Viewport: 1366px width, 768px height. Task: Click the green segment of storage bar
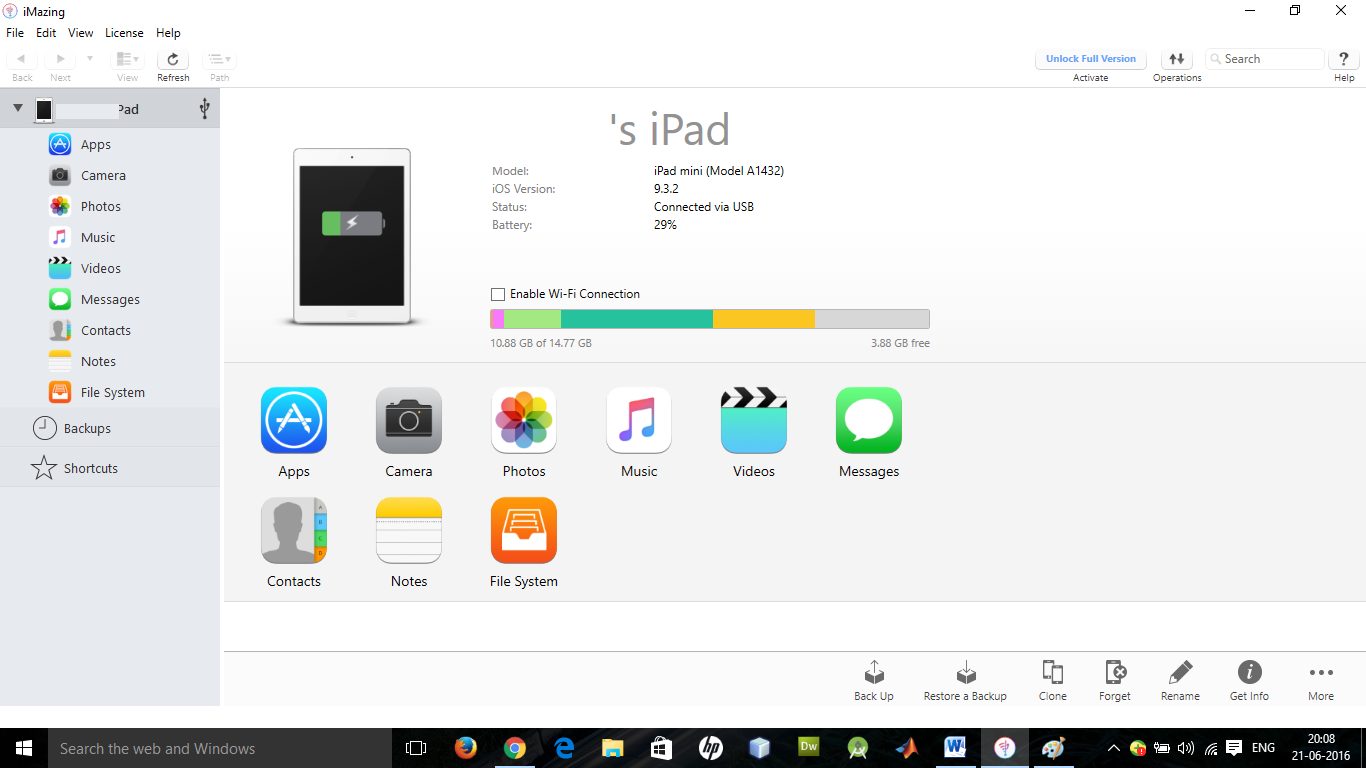pos(532,319)
